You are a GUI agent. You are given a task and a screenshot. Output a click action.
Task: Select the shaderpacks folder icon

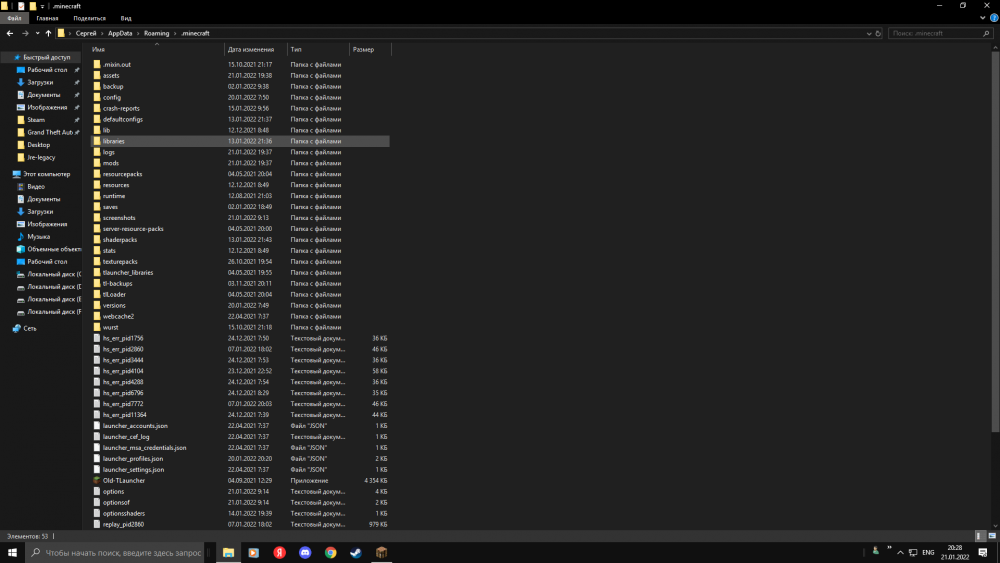97,240
